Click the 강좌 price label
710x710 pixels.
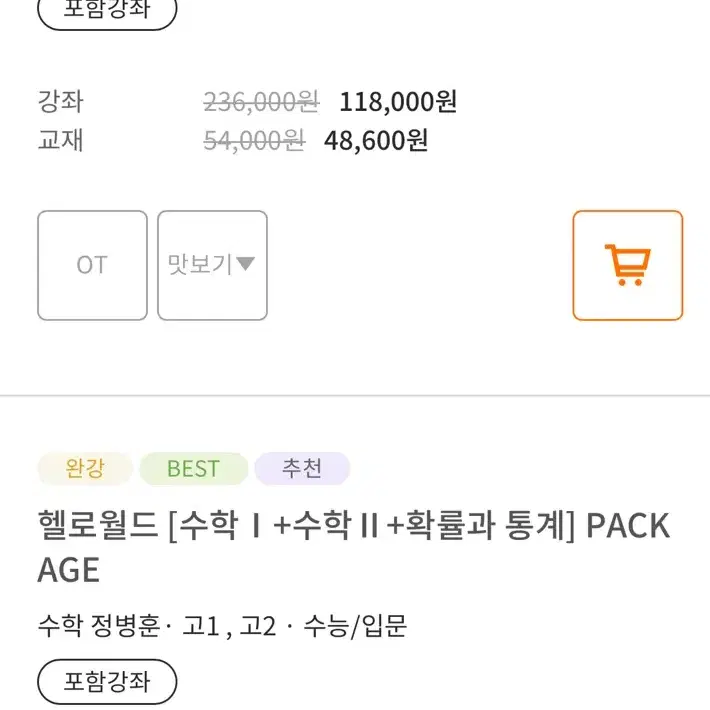61,101
